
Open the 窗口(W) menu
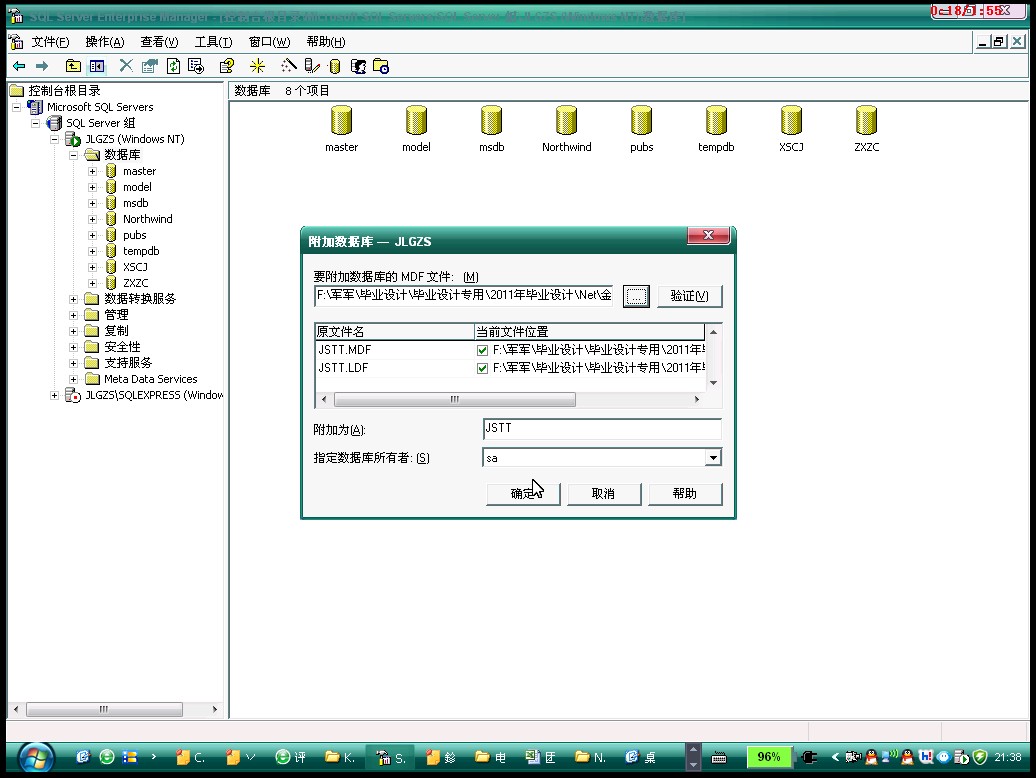[x=269, y=42]
